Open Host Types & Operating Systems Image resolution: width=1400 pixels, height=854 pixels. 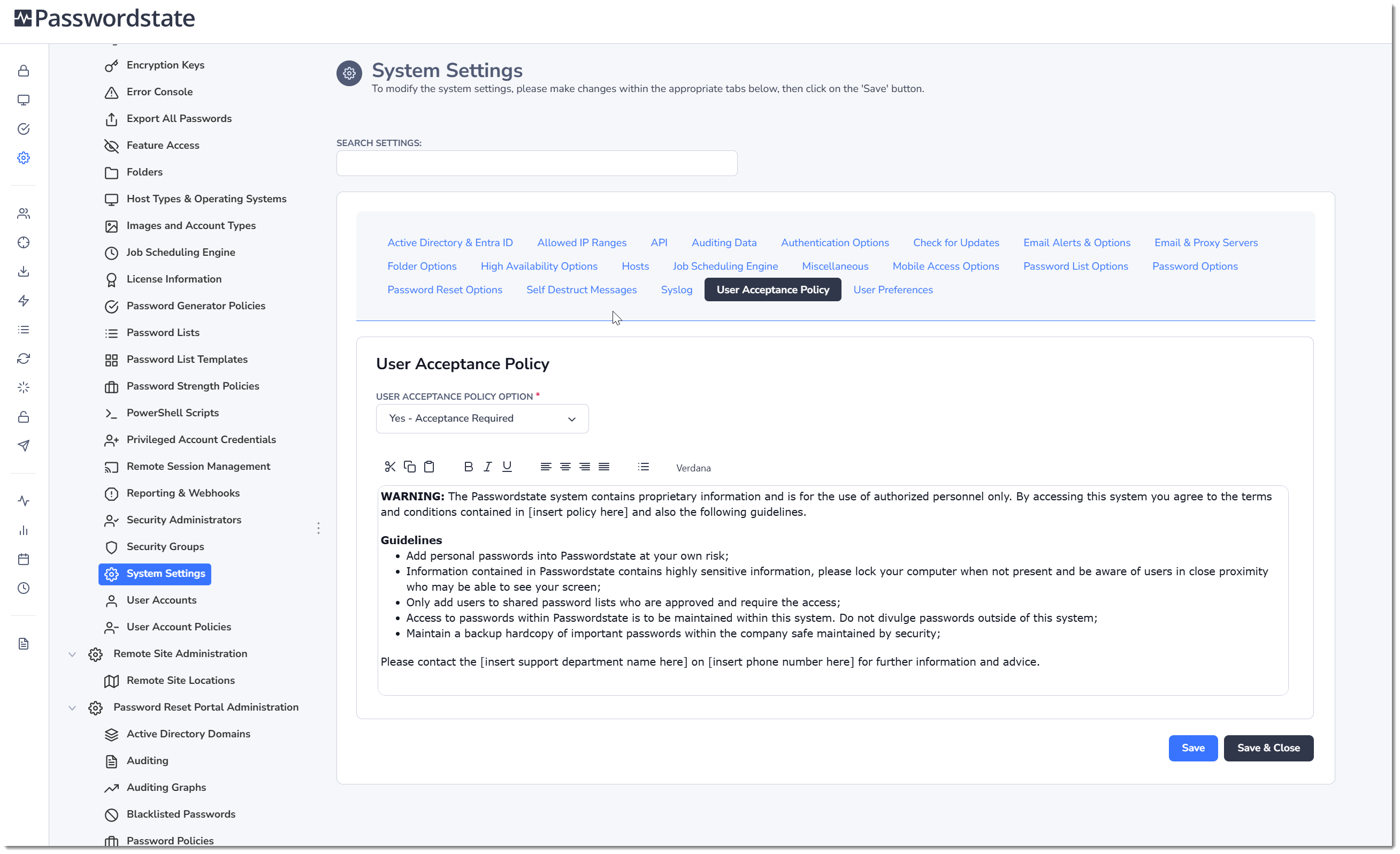coord(206,199)
